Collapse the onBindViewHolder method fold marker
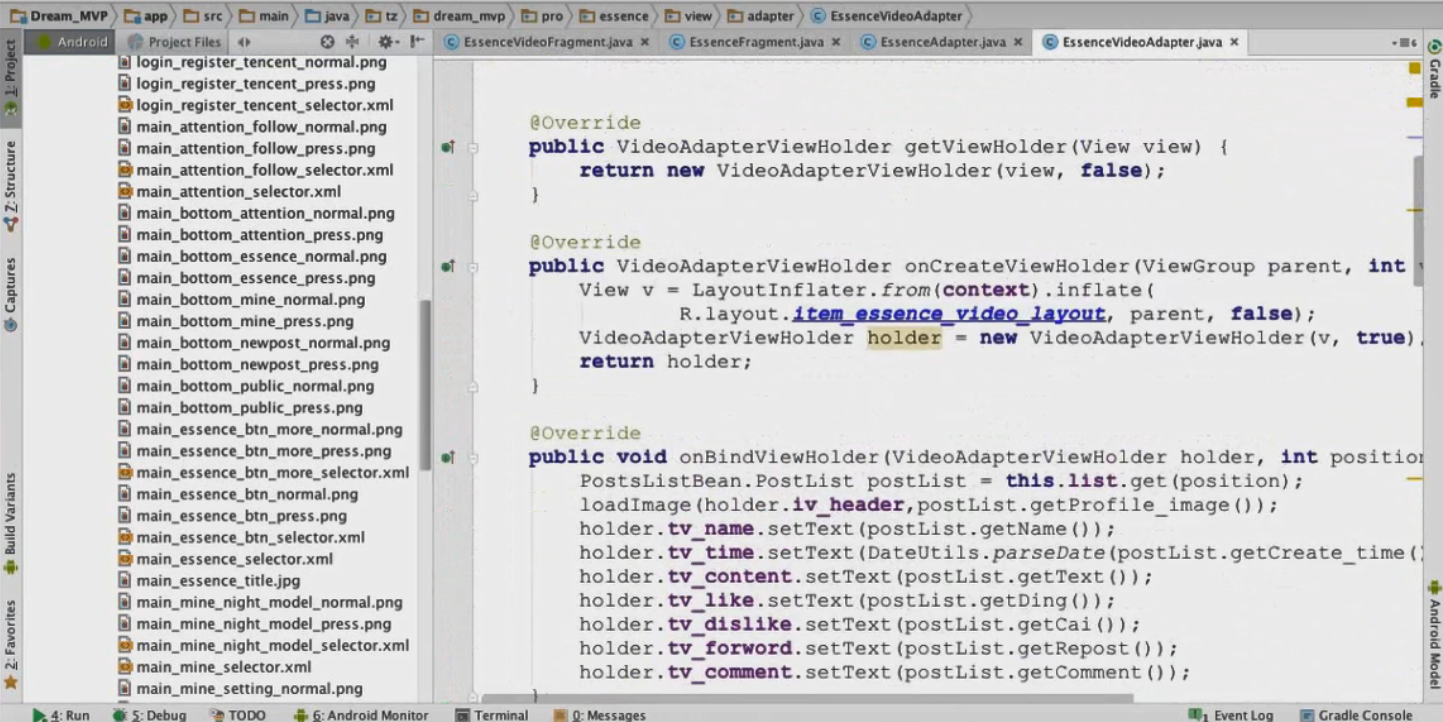 (x=473, y=458)
